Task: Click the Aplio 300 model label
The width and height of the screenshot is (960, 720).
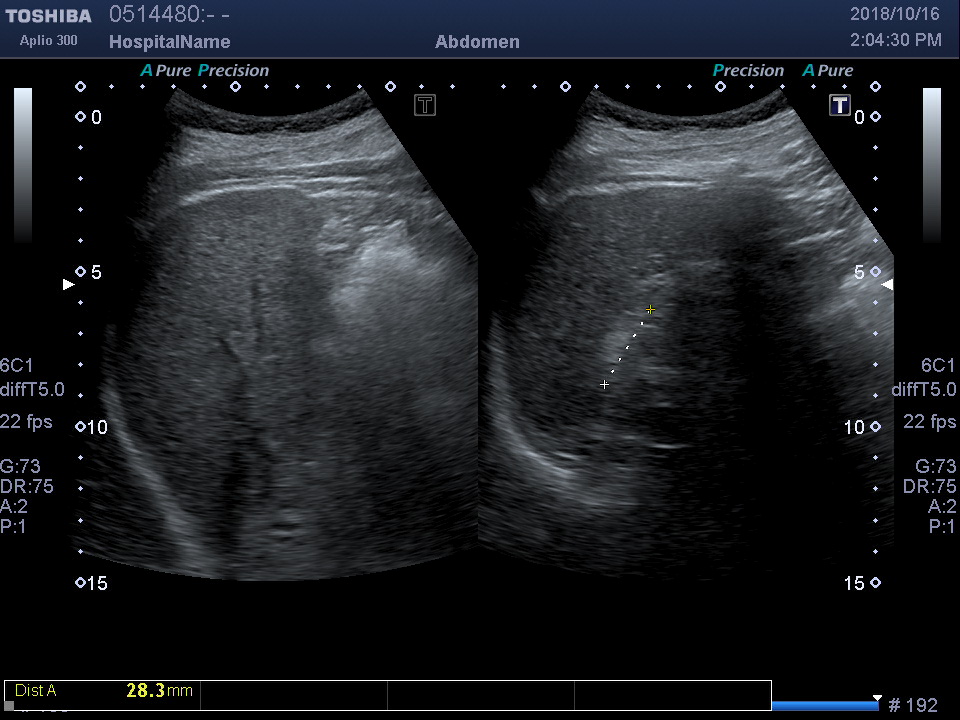Action: coord(48,40)
